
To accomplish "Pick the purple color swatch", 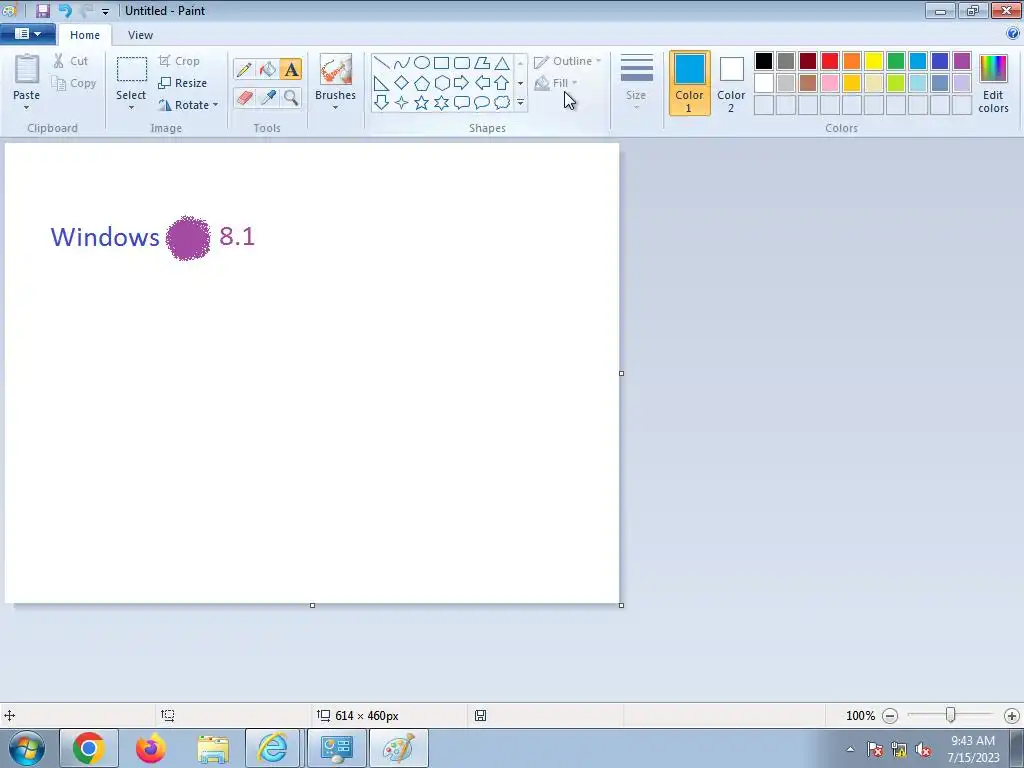I will (x=962, y=61).
